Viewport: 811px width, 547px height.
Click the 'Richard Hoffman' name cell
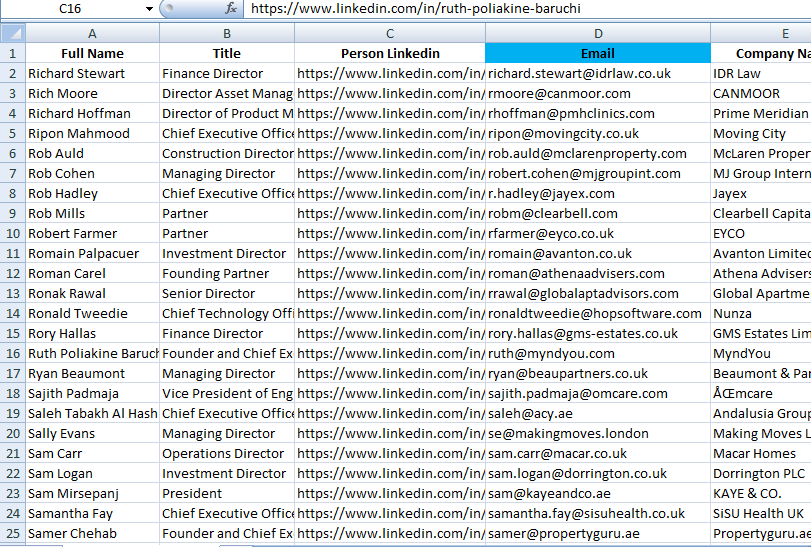[x=93, y=114]
